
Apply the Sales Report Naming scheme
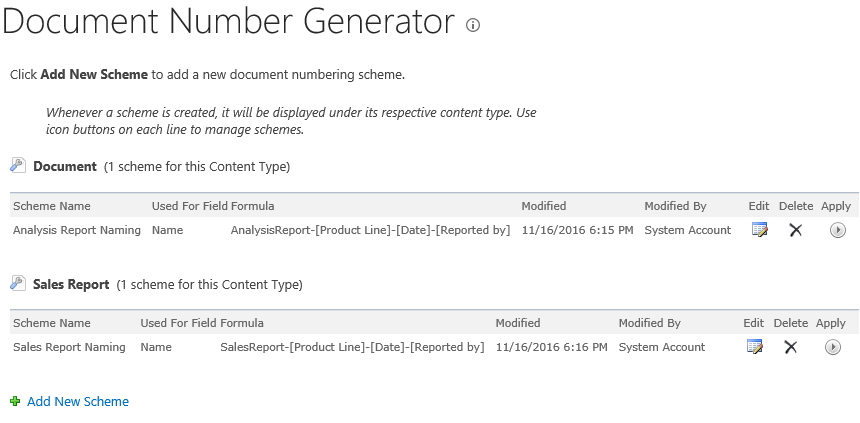832,347
